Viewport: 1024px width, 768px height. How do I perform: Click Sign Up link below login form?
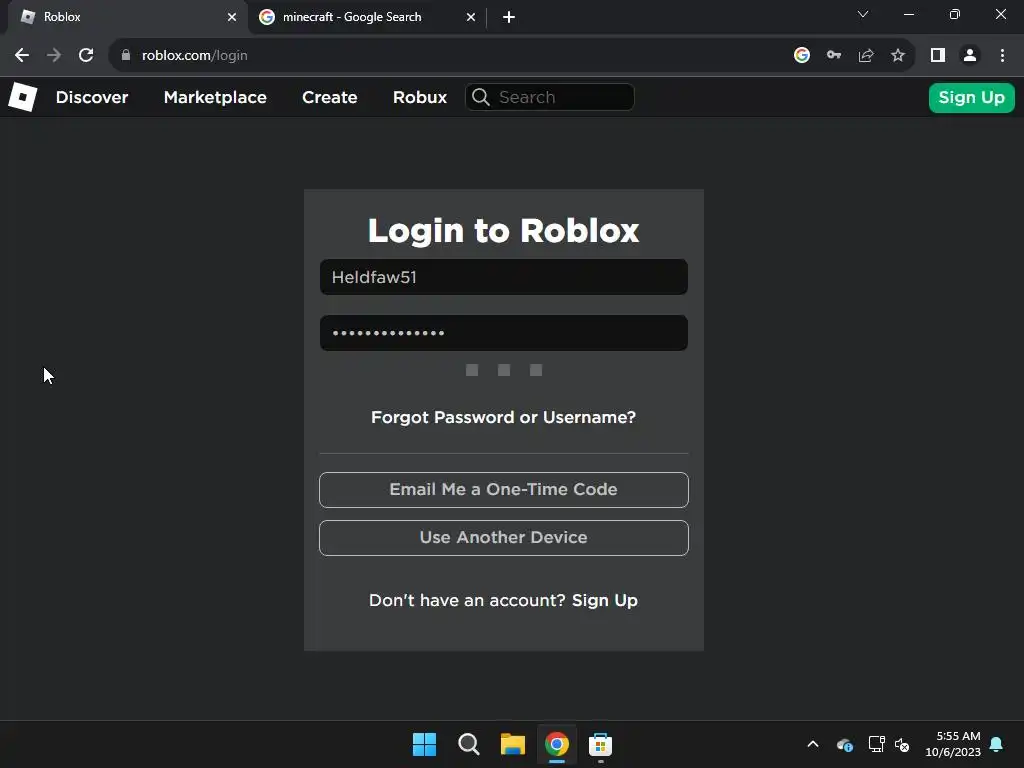tap(605, 600)
